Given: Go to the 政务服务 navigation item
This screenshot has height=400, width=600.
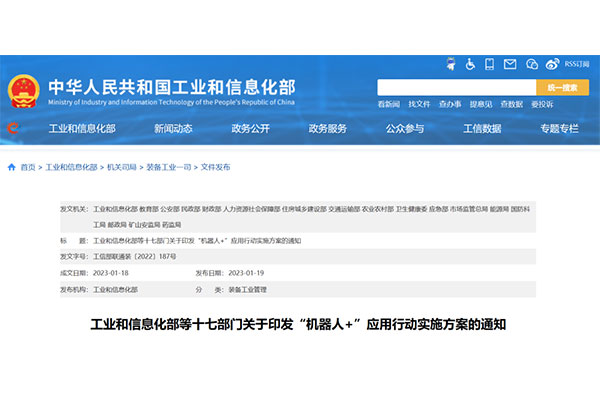Looking at the screenshot, I should [327, 129].
